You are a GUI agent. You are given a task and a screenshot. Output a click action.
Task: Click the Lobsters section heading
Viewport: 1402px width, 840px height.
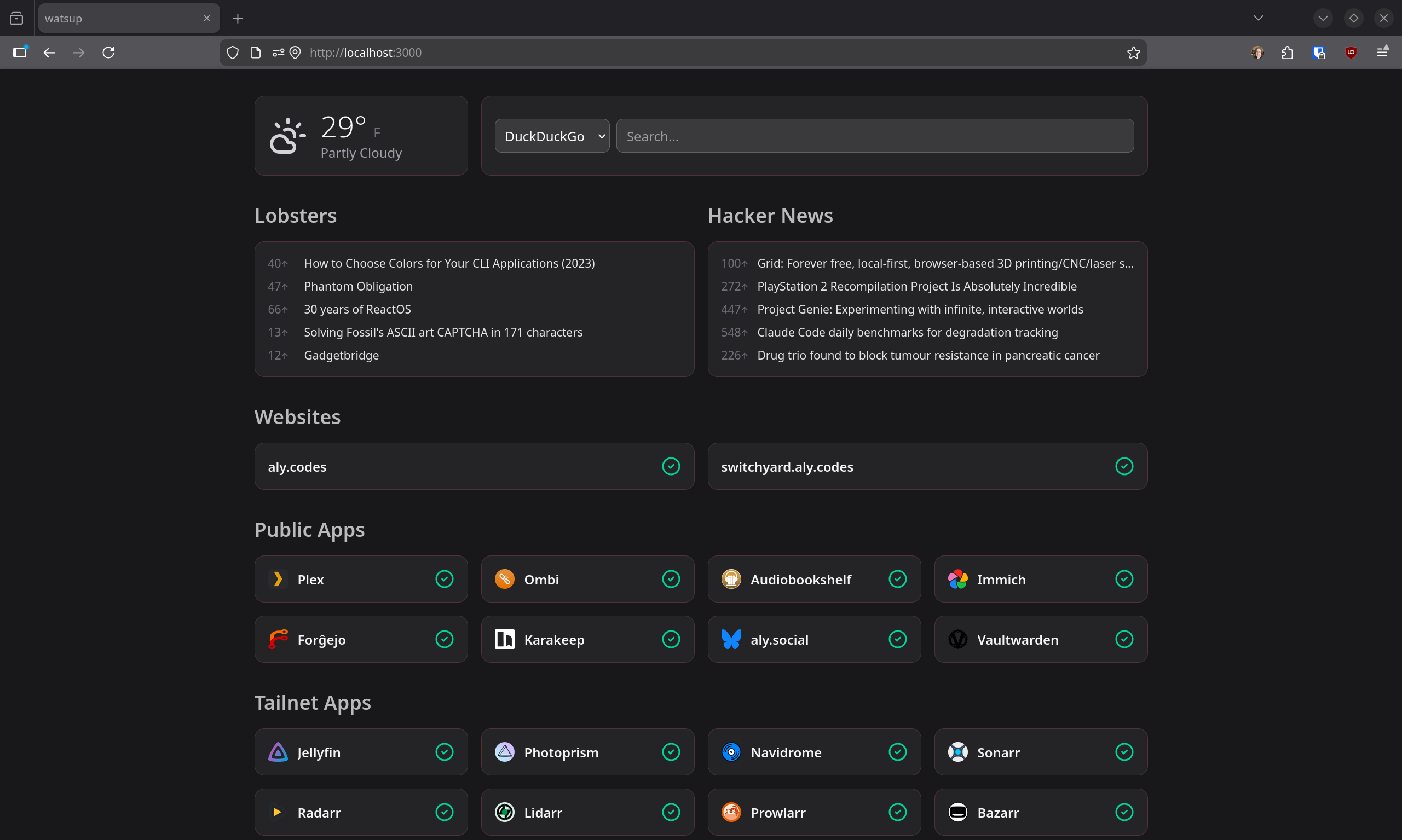[x=296, y=216]
